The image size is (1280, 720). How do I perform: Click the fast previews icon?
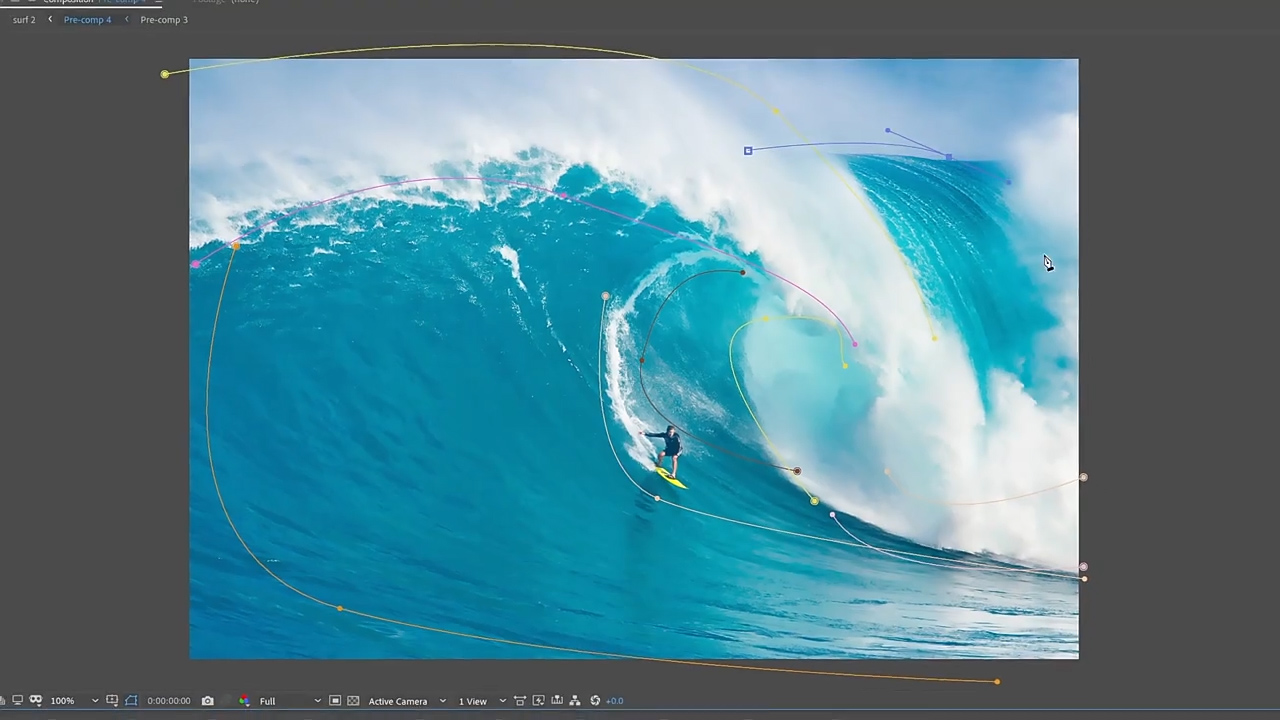pyautogui.click(x=538, y=701)
